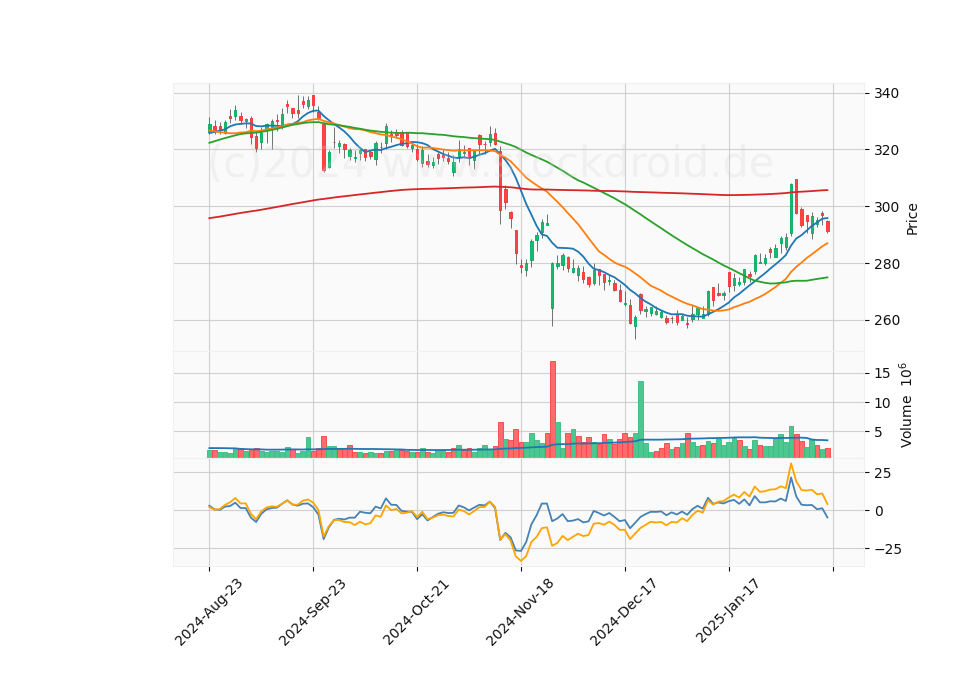Screen dimensions: 960x690
Task: Click the tallest green volume bar
Action: 641,419
